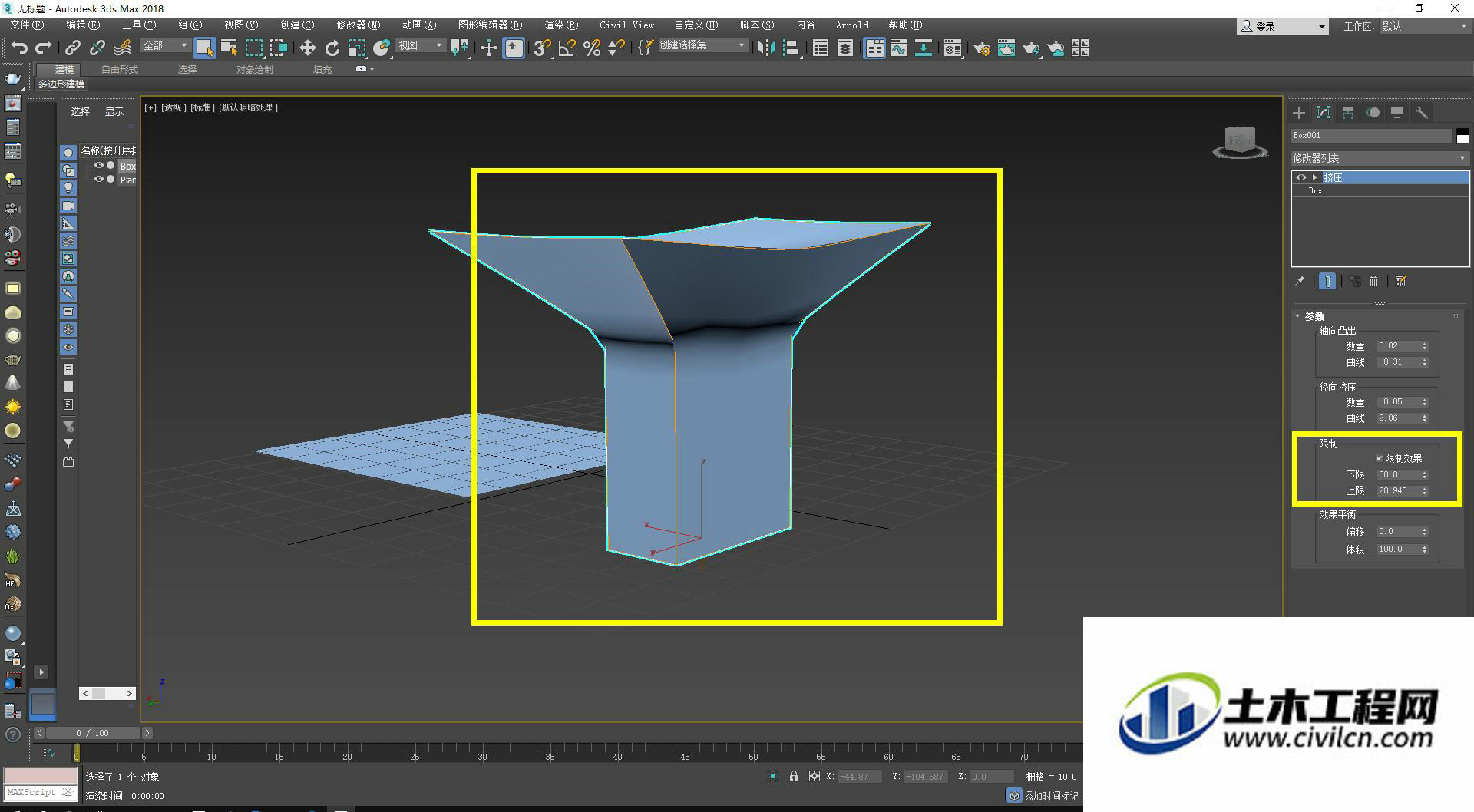Click the 显示 scene explorer menu
Screen dimensions: 1474x812
click(x=114, y=112)
